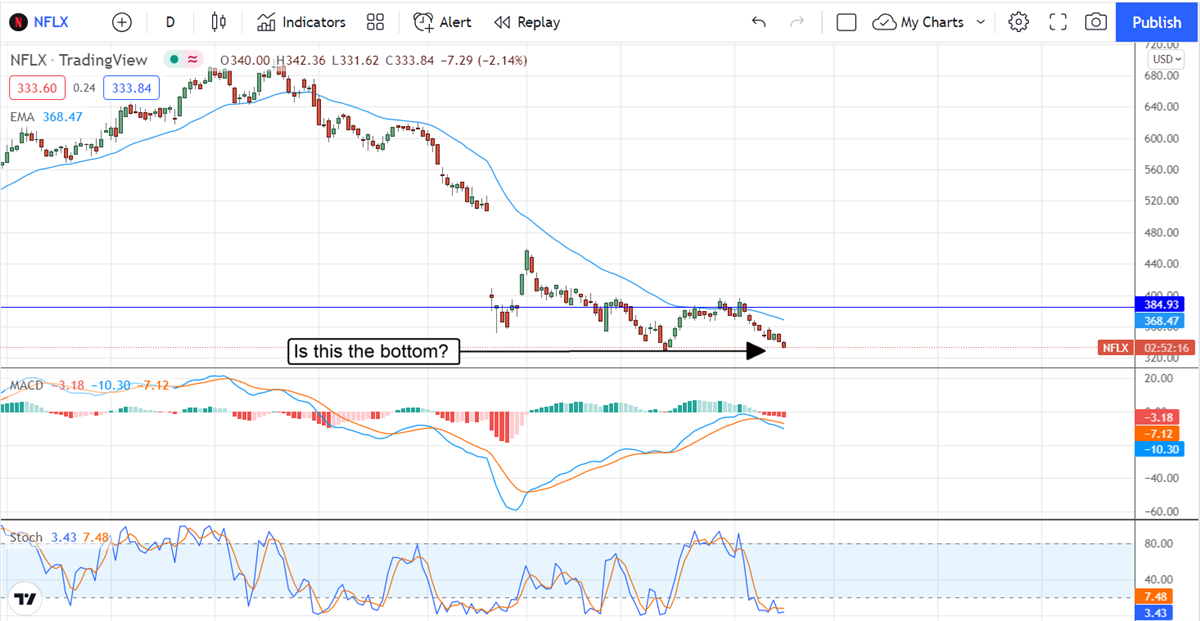Image resolution: width=1200 pixels, height=621 pixels.
Task: Open the Indicators menu
Action: (x=301, y=22)
